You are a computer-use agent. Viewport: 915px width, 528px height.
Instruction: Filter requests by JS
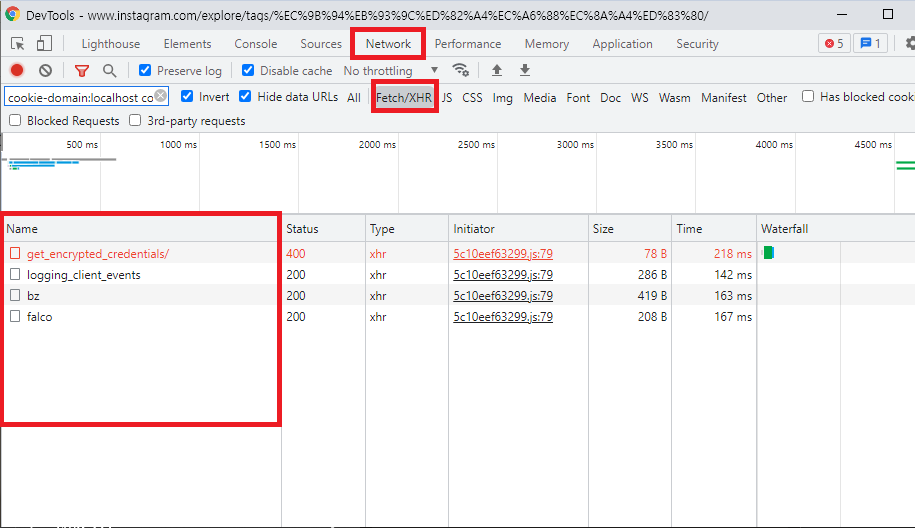click(x=447, y=97)
